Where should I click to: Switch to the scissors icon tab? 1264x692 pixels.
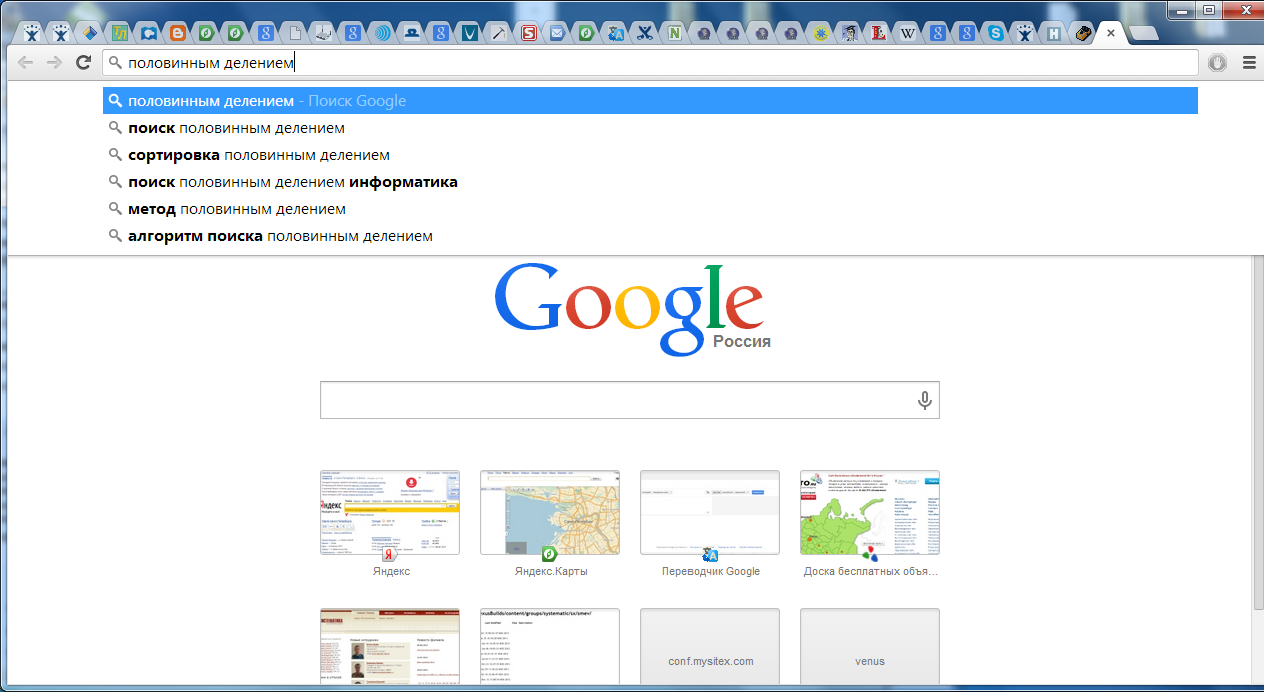[645, 33]
